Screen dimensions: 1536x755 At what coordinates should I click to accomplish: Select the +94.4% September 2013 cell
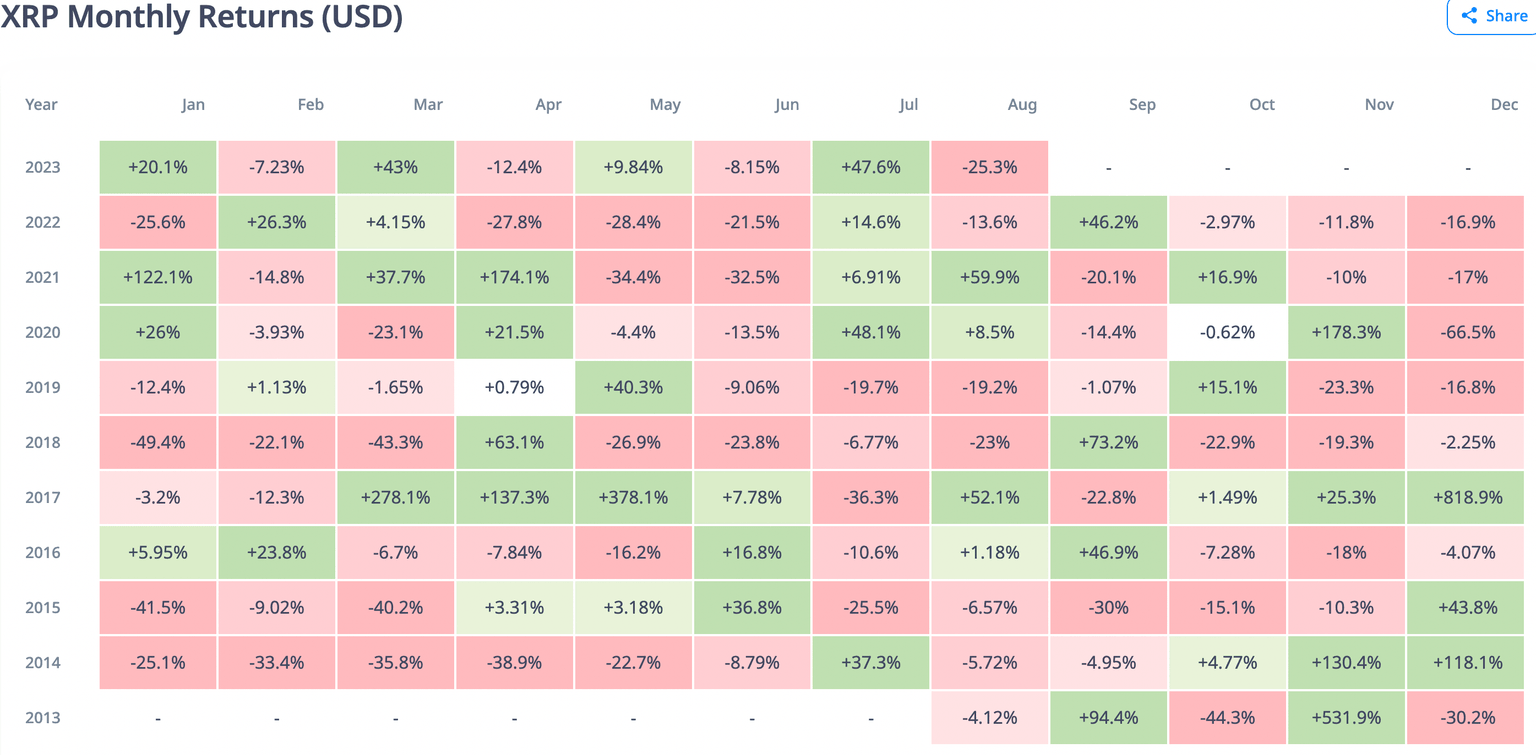1108,717
